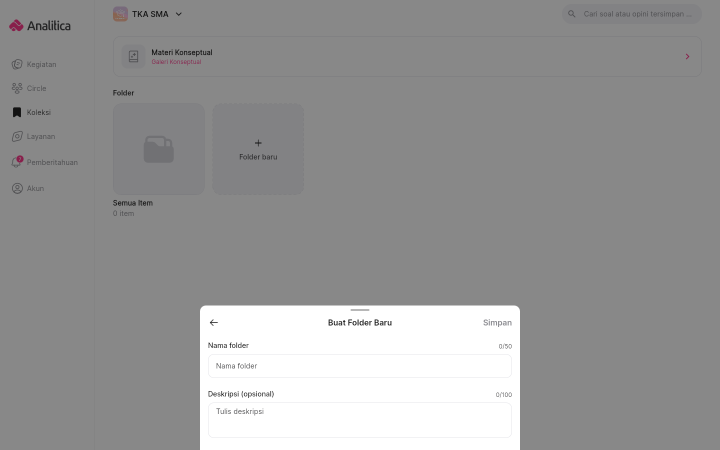Click the plus icon on Folder baru

[258, 143]
